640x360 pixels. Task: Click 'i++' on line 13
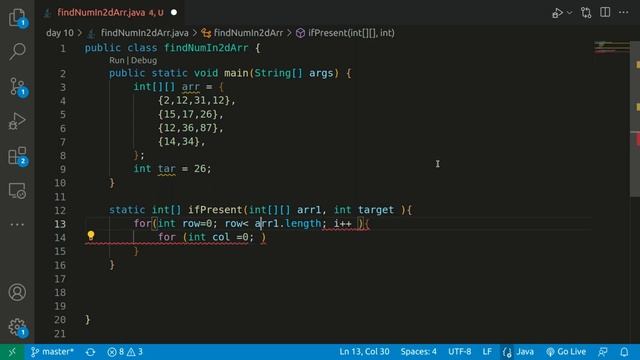coord(342,224)
